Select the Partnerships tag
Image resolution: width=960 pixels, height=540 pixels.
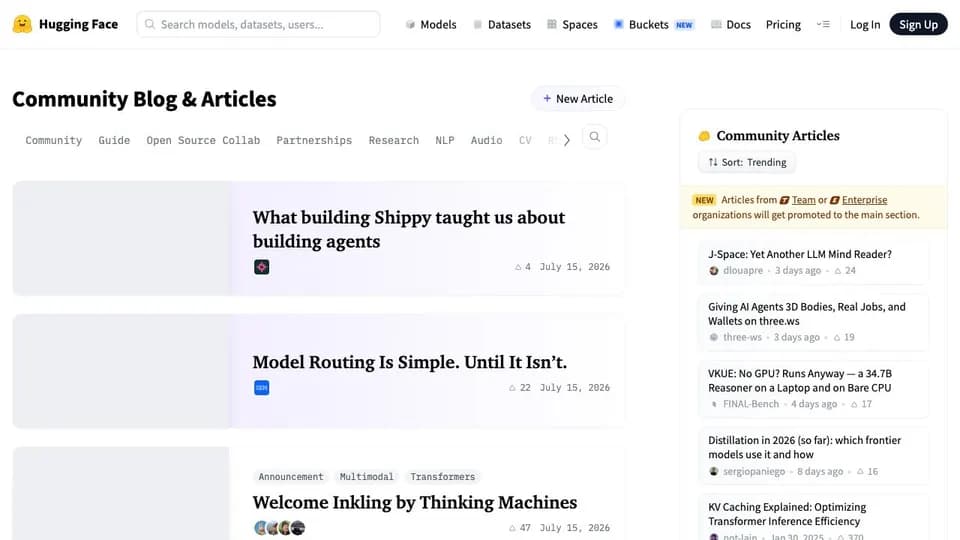pyautogui.click(x=314, y=140)
